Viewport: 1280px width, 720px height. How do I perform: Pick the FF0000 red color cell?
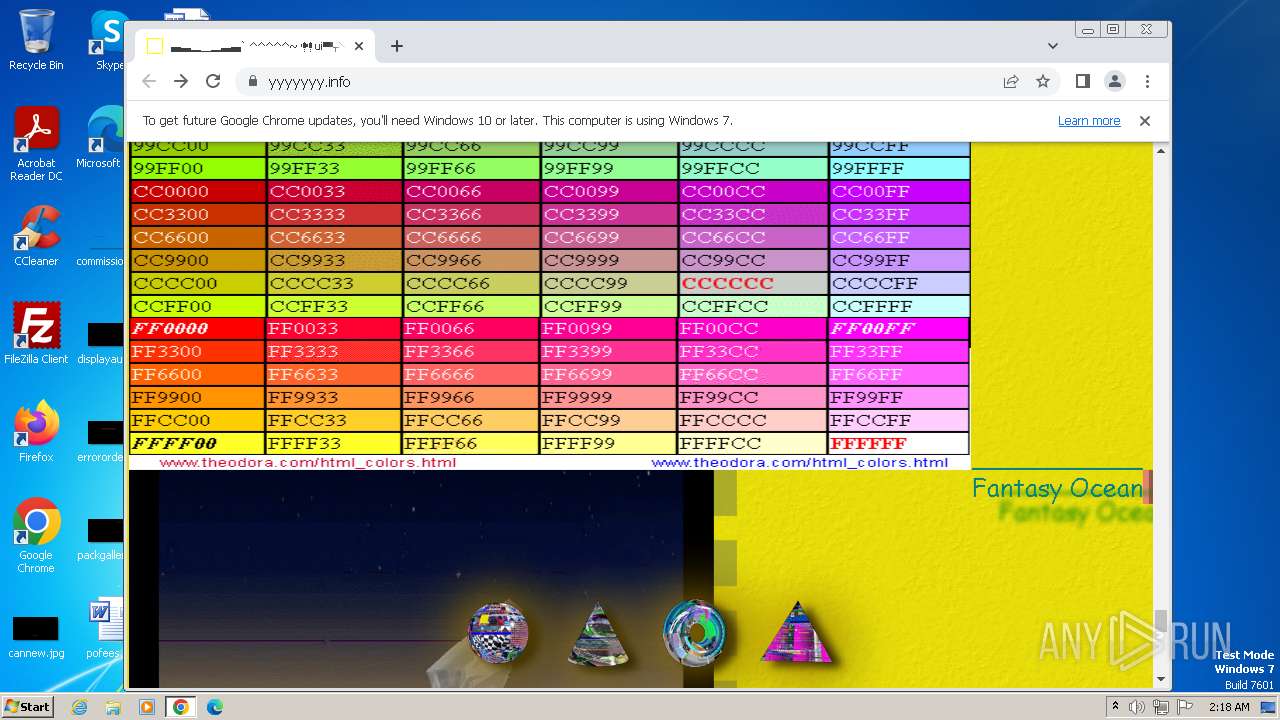tap(198, 328)
